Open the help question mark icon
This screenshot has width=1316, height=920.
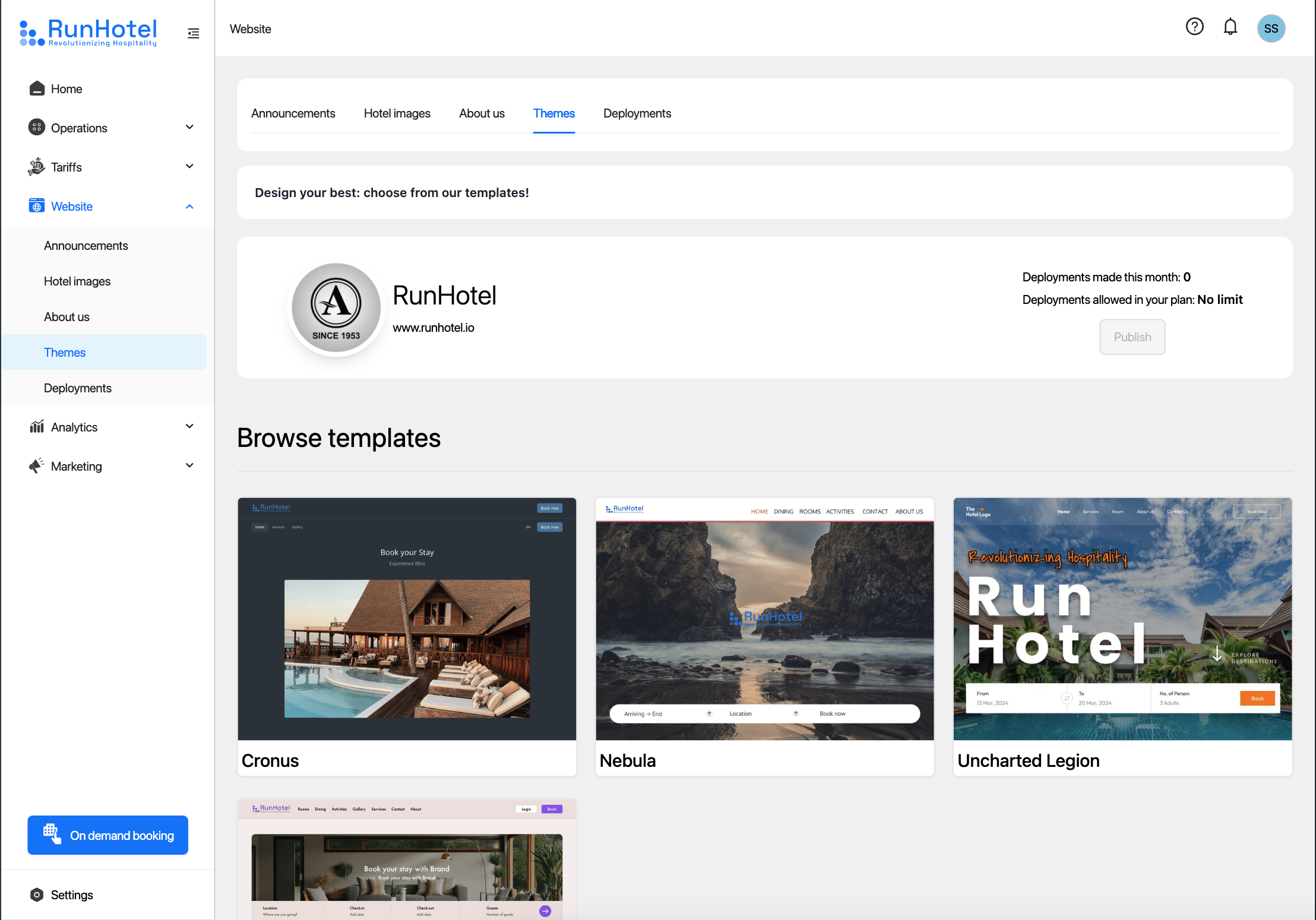[1194, 27]
